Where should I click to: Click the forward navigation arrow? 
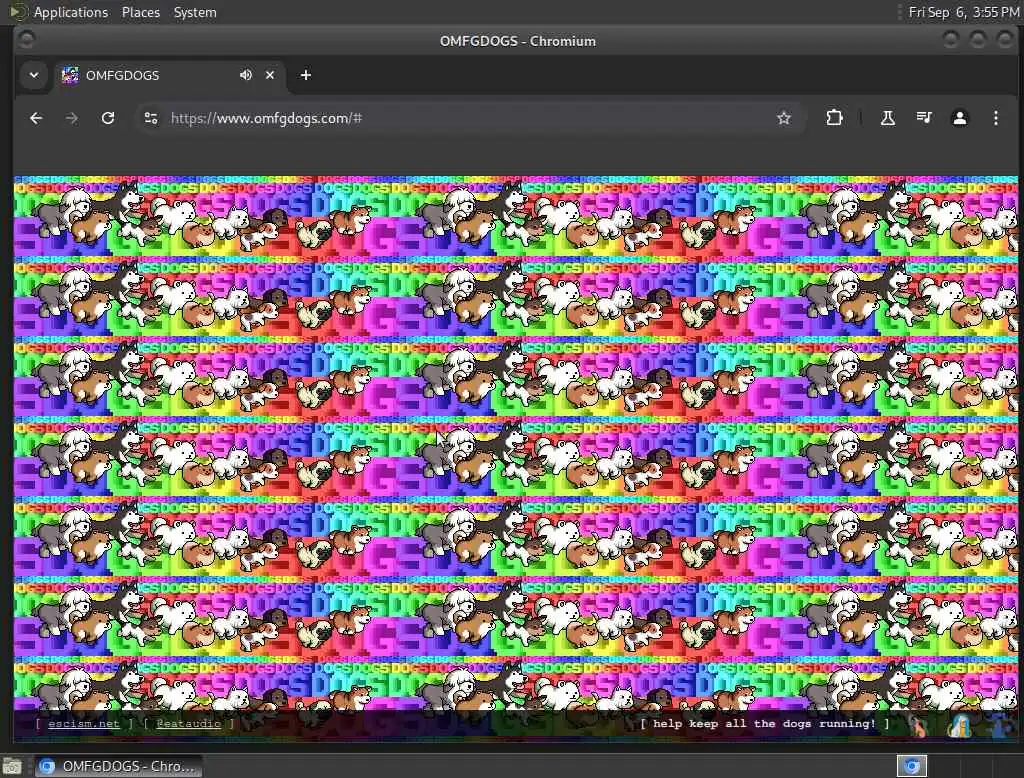tap(72, 118)
